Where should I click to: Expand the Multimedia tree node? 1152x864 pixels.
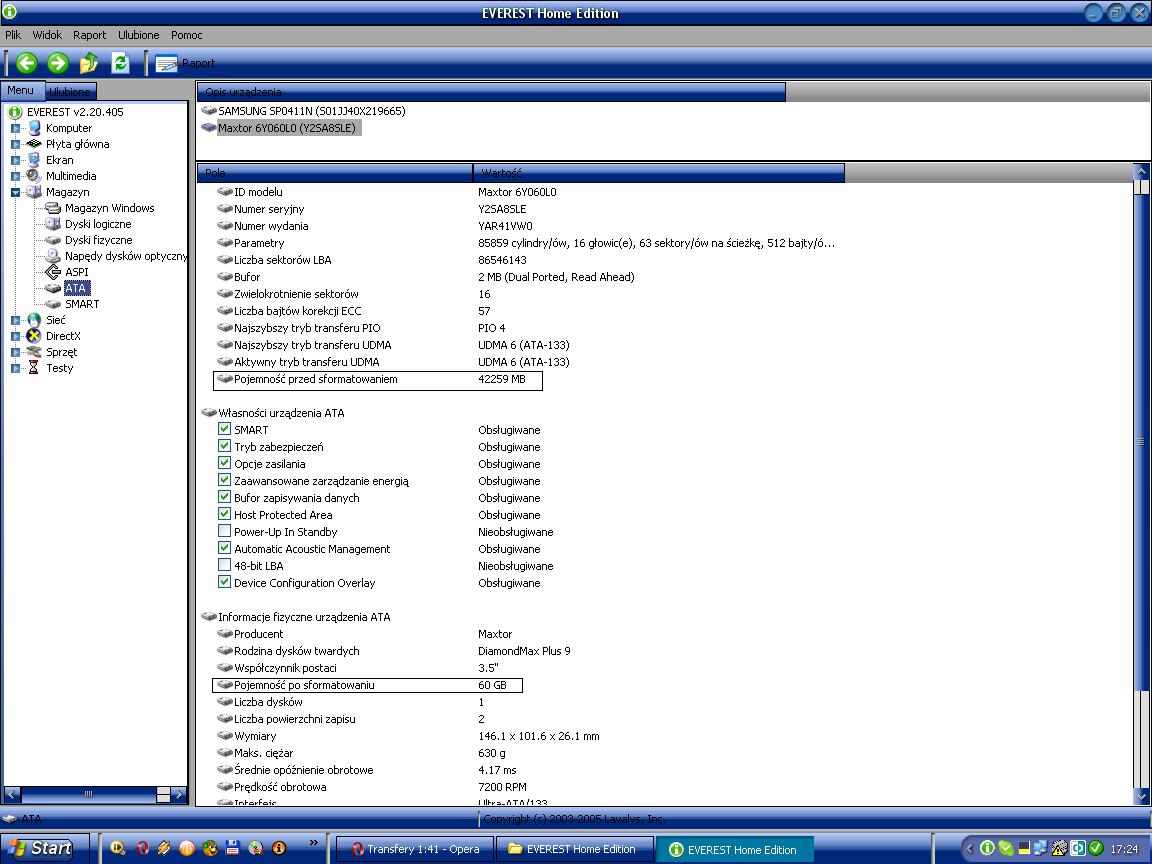pyautogui.click(x=15, y=176)
